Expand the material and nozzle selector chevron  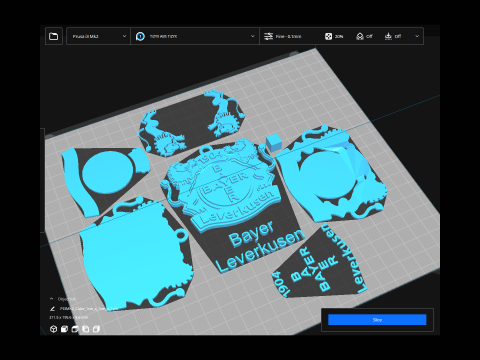(252, 36)
